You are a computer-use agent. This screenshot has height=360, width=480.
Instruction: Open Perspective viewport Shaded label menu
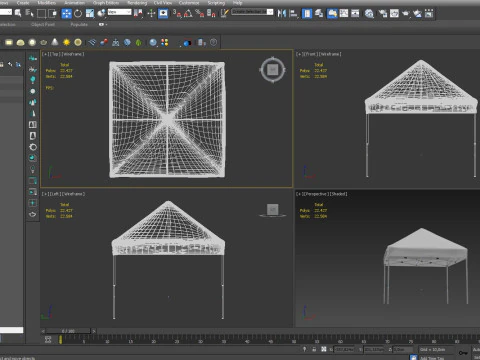point(339,194)
